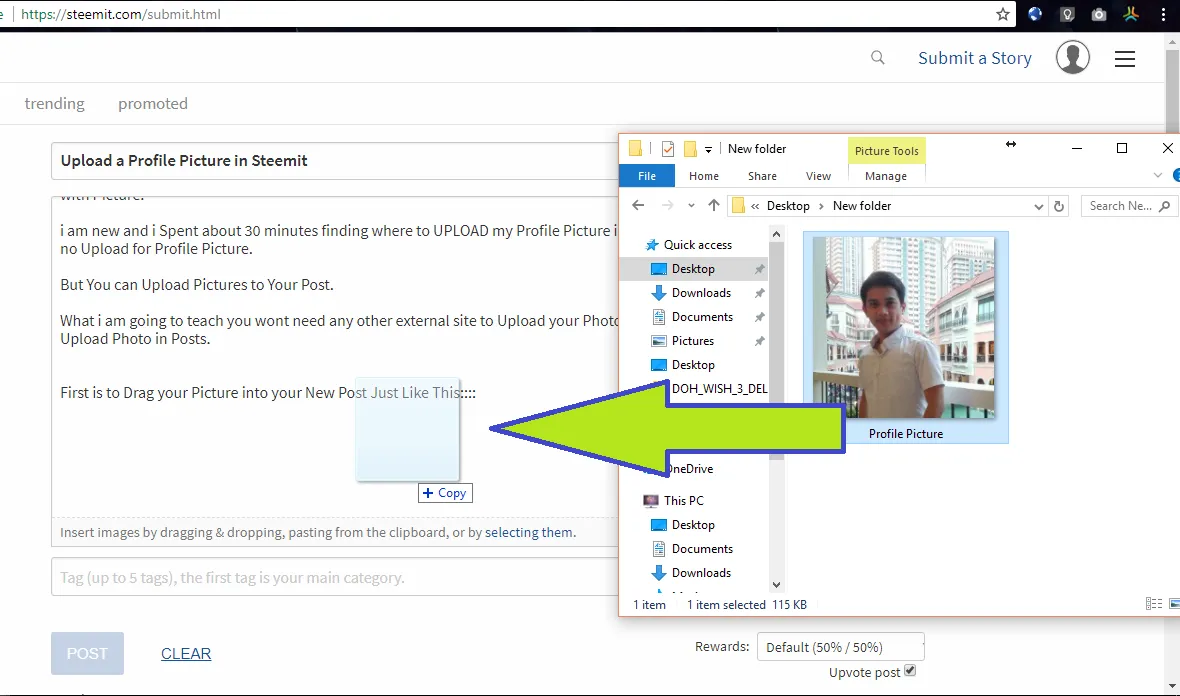Image resolution: width=1180 pixels, height=696 pixels.
Task: Open the File tab in Explorer
Action: [646, 176]
